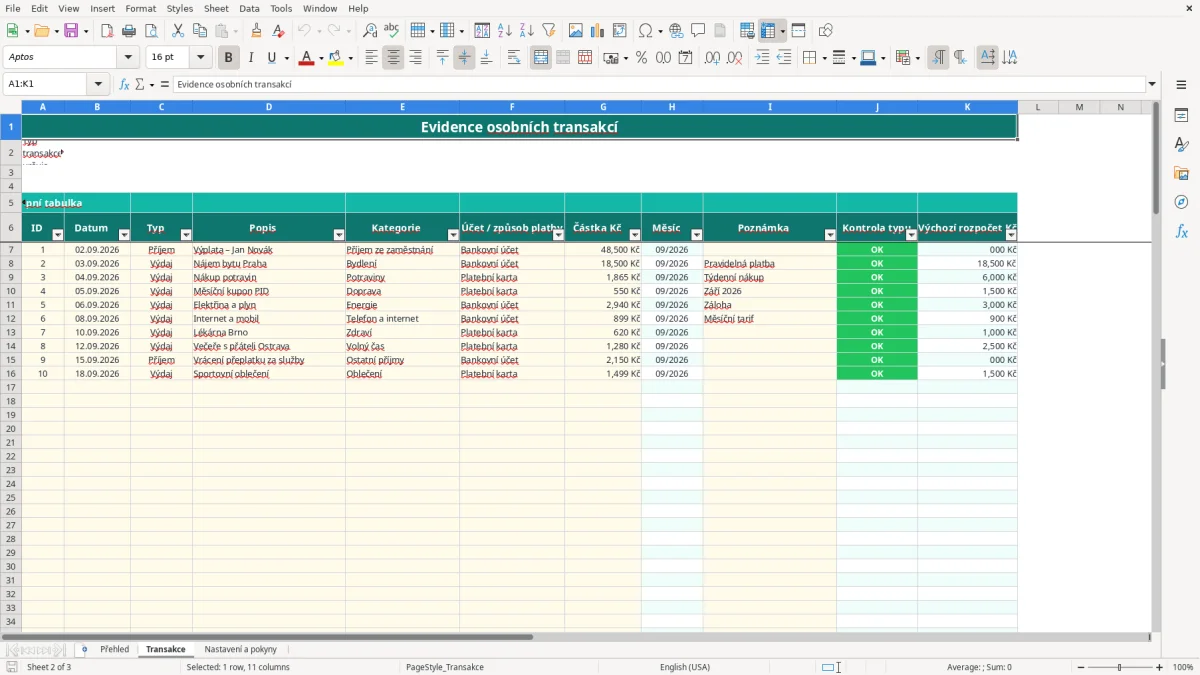Image resolution: width=1200 pixels, height=675 pixels.
Task: Click the 100% zoom level
Action: click(1183, 667)
